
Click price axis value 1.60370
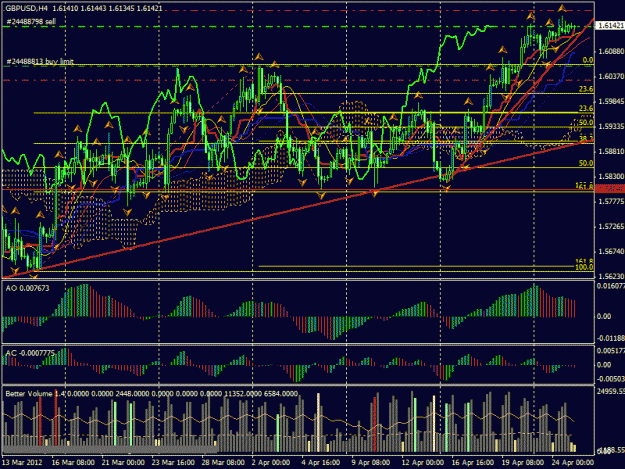pyautogui.click(x=611, y=76)
